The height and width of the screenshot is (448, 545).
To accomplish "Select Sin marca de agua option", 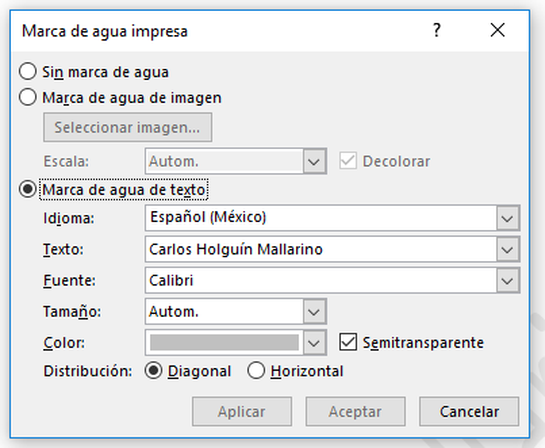I will (x=28, y=71).
